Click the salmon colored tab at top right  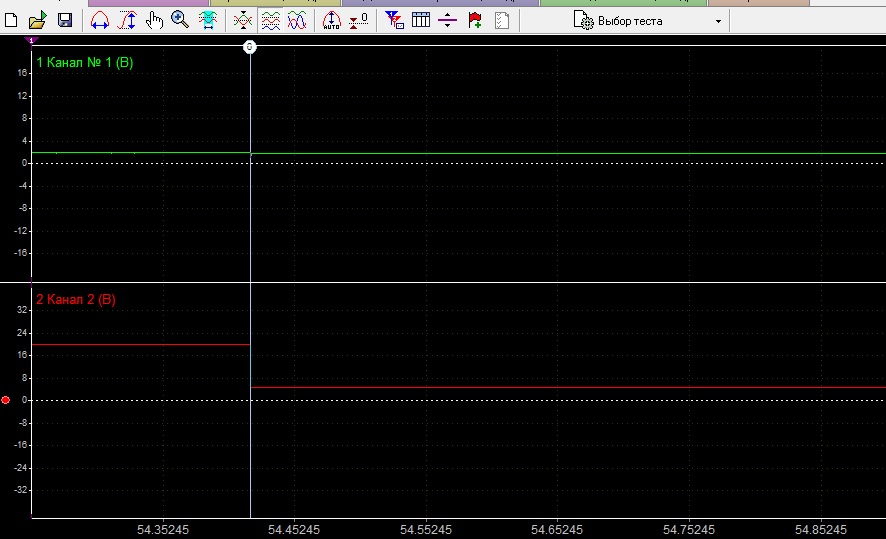tap(759, 3)
